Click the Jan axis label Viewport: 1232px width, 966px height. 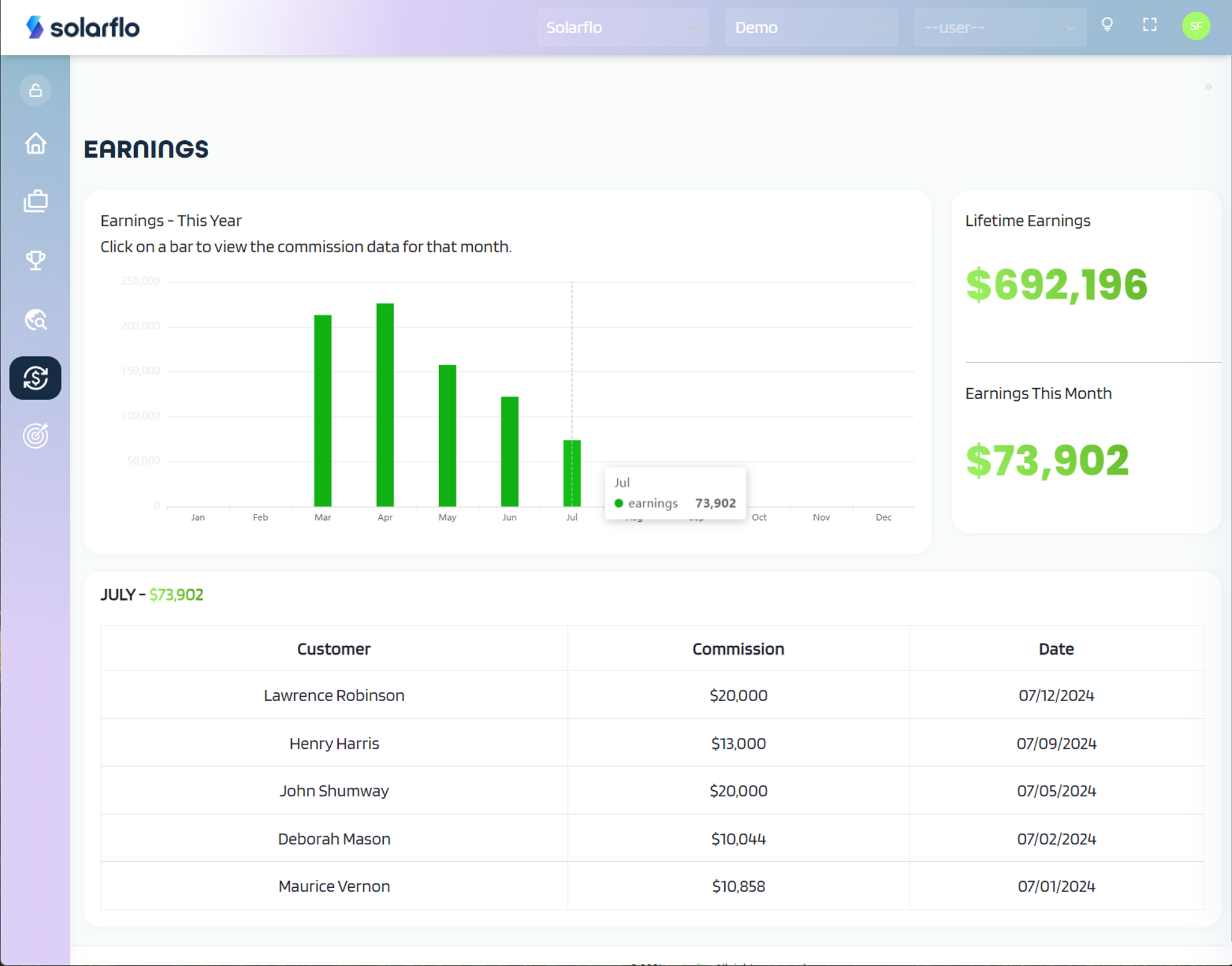click(198, 517)
